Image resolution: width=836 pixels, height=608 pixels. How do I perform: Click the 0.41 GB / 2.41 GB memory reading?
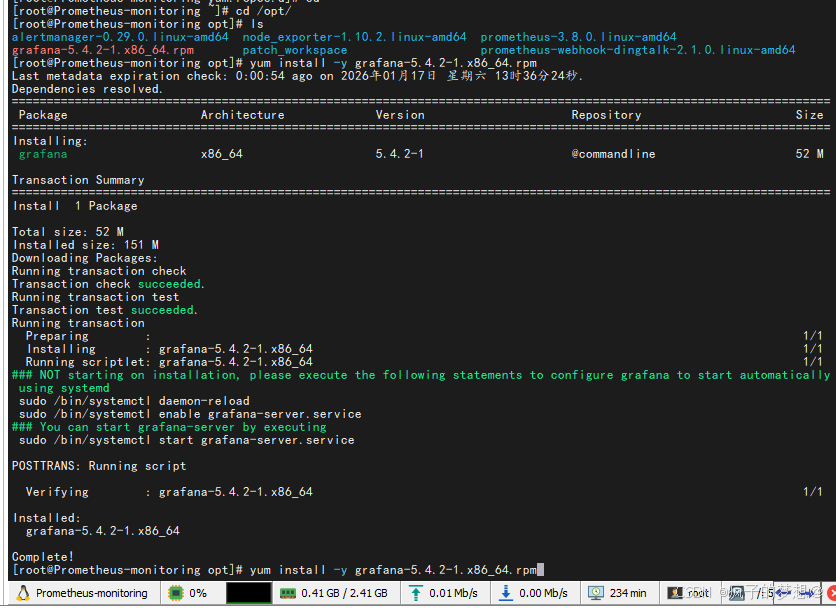(x=344, y=593)
